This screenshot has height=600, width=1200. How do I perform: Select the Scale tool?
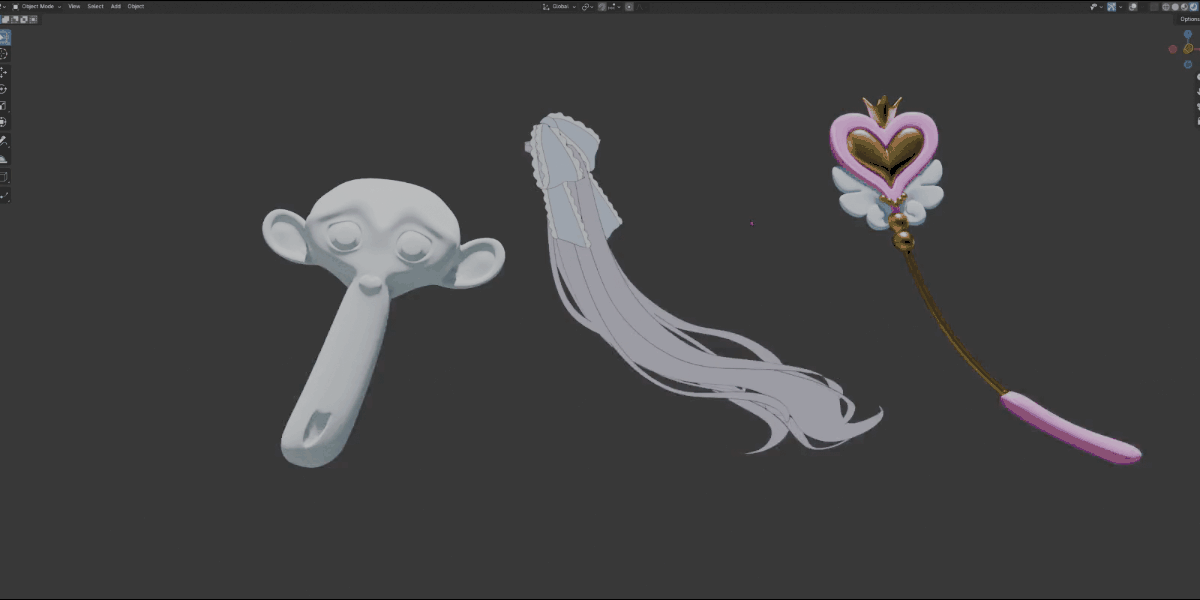click(4, 105)
